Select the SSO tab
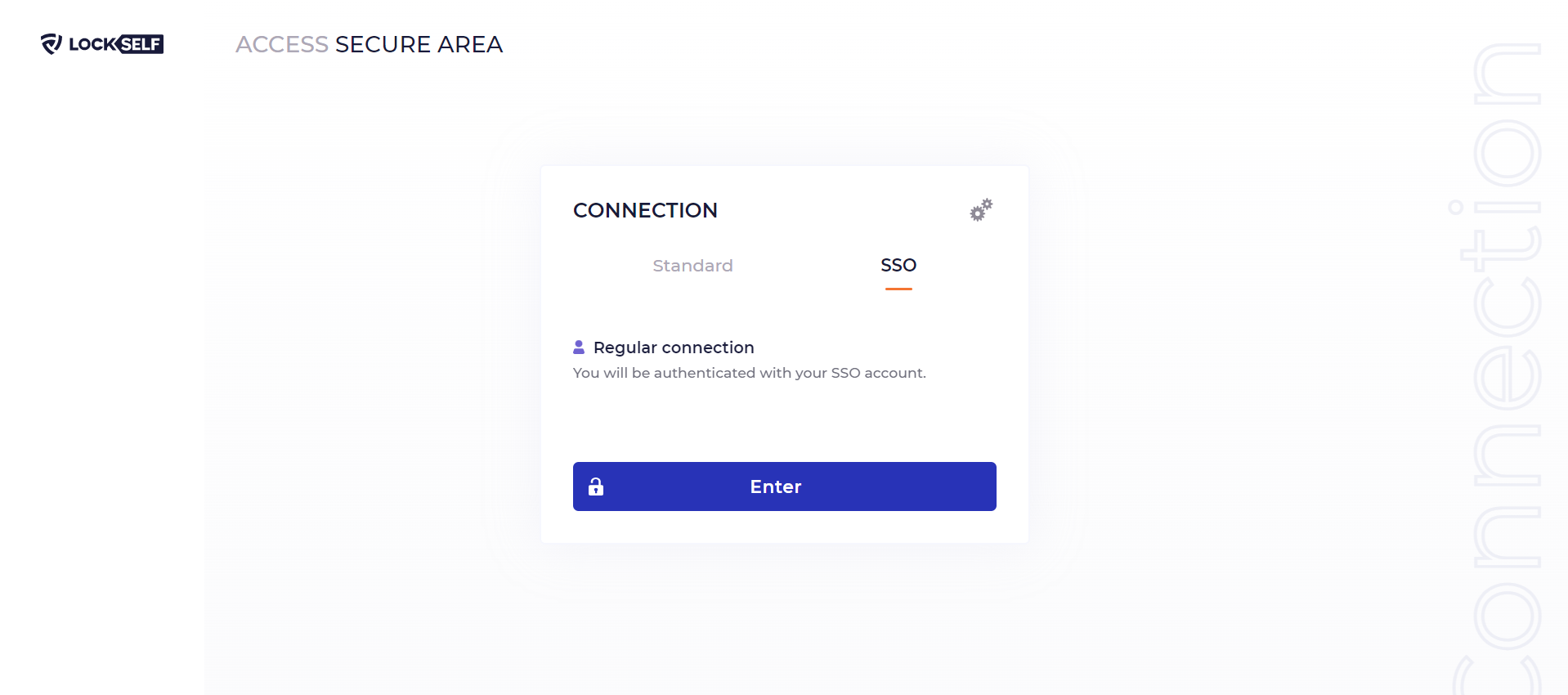 [x=898, y=265]
